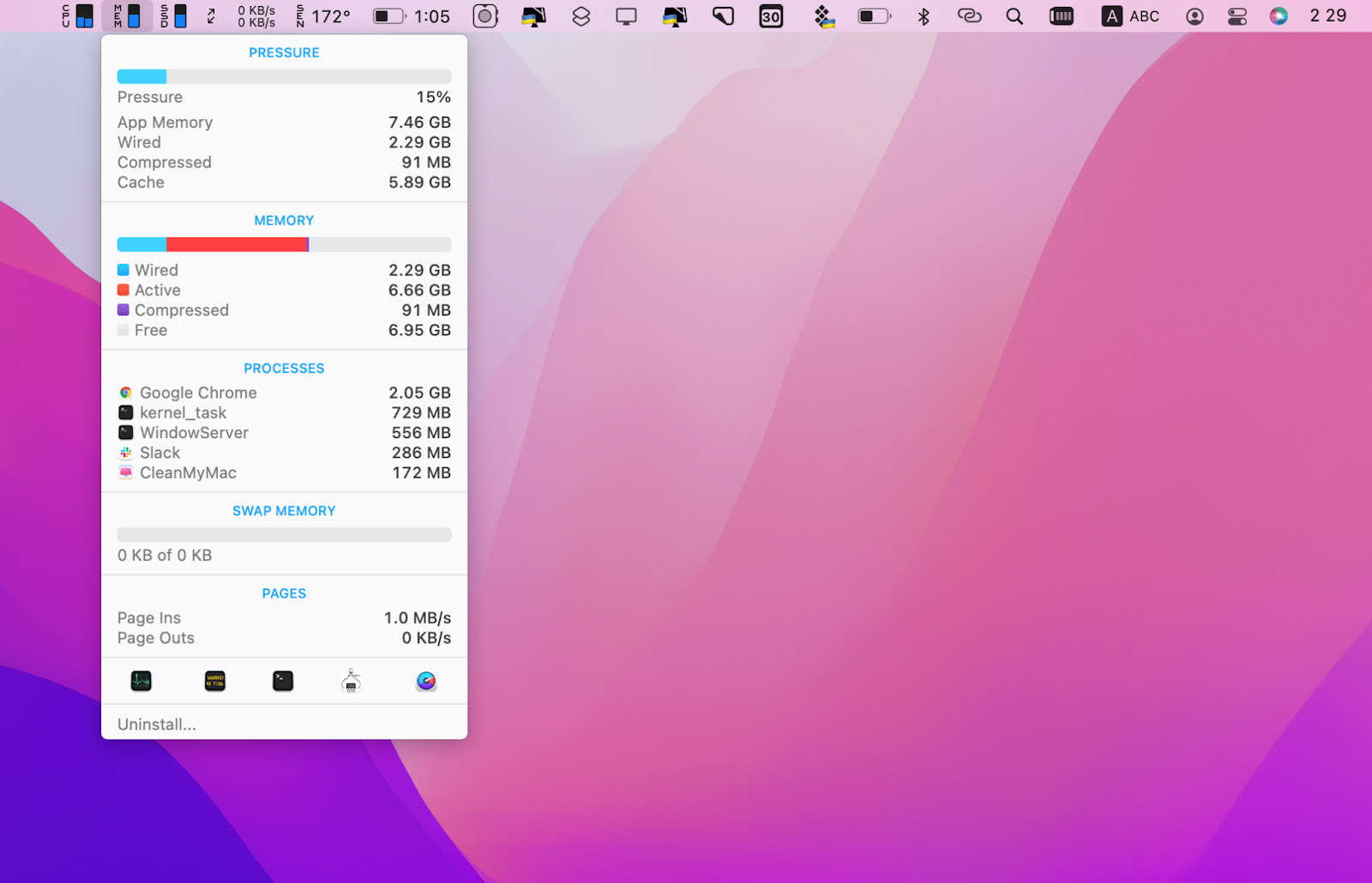
Task: Click the System Information chip icon
Action: (351, 681)
